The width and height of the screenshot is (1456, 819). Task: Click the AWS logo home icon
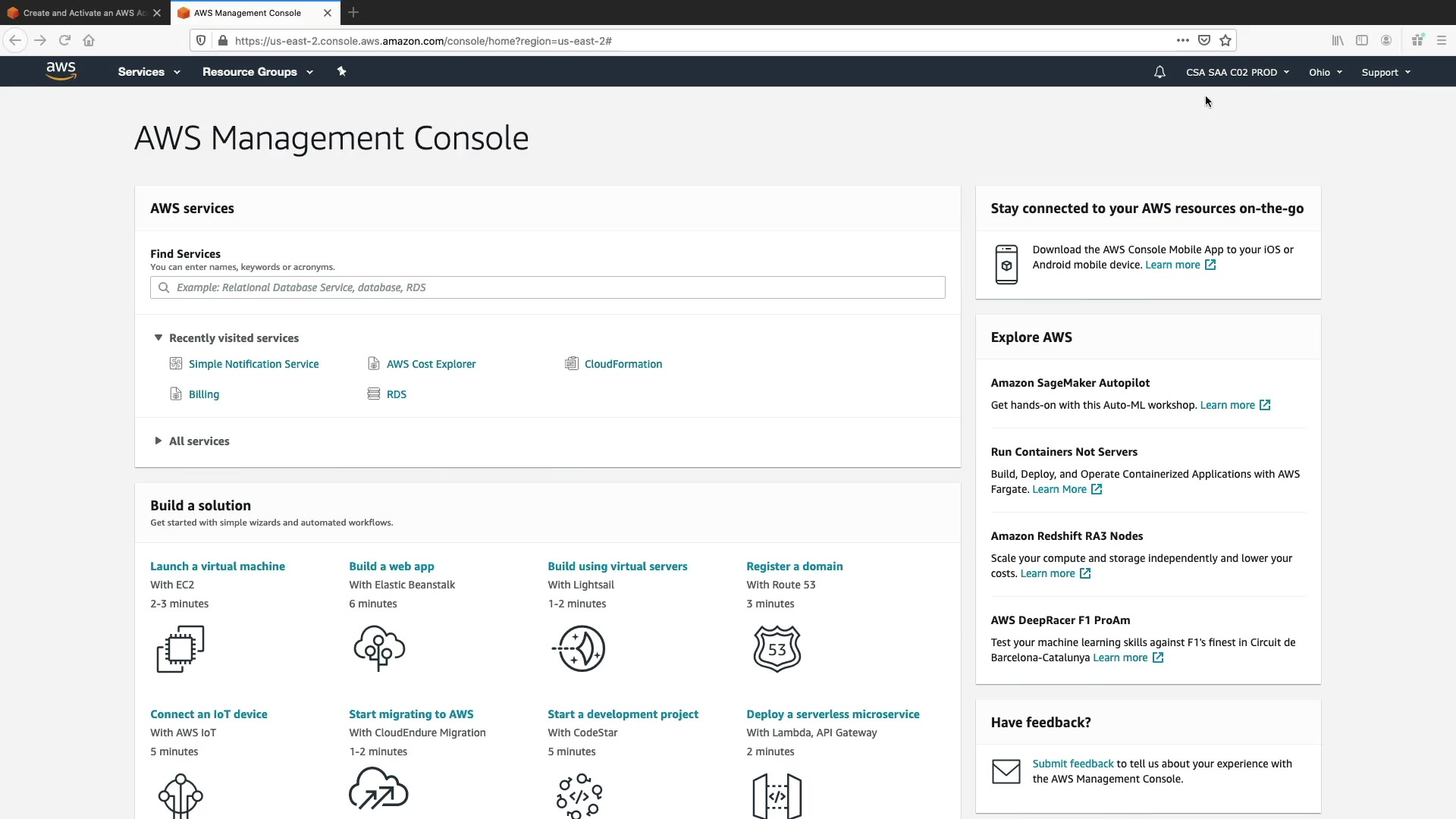pos(61,71)
